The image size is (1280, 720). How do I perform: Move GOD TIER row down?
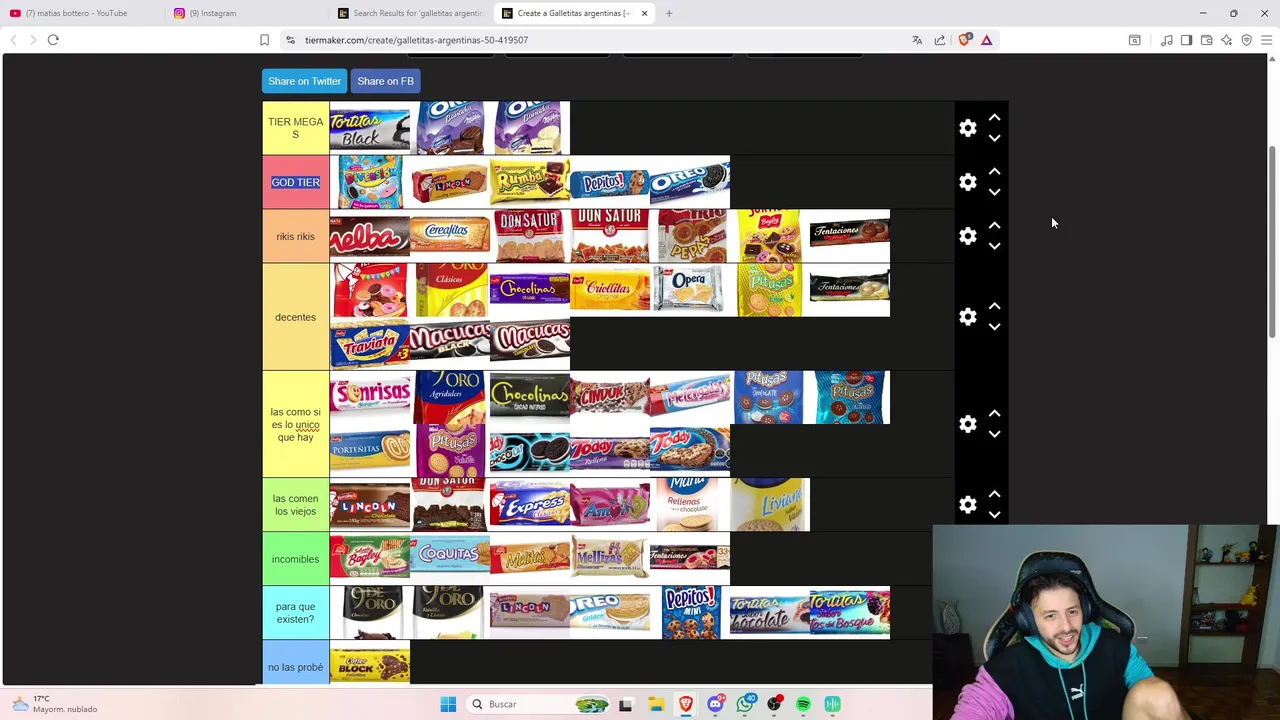[994, 192]
